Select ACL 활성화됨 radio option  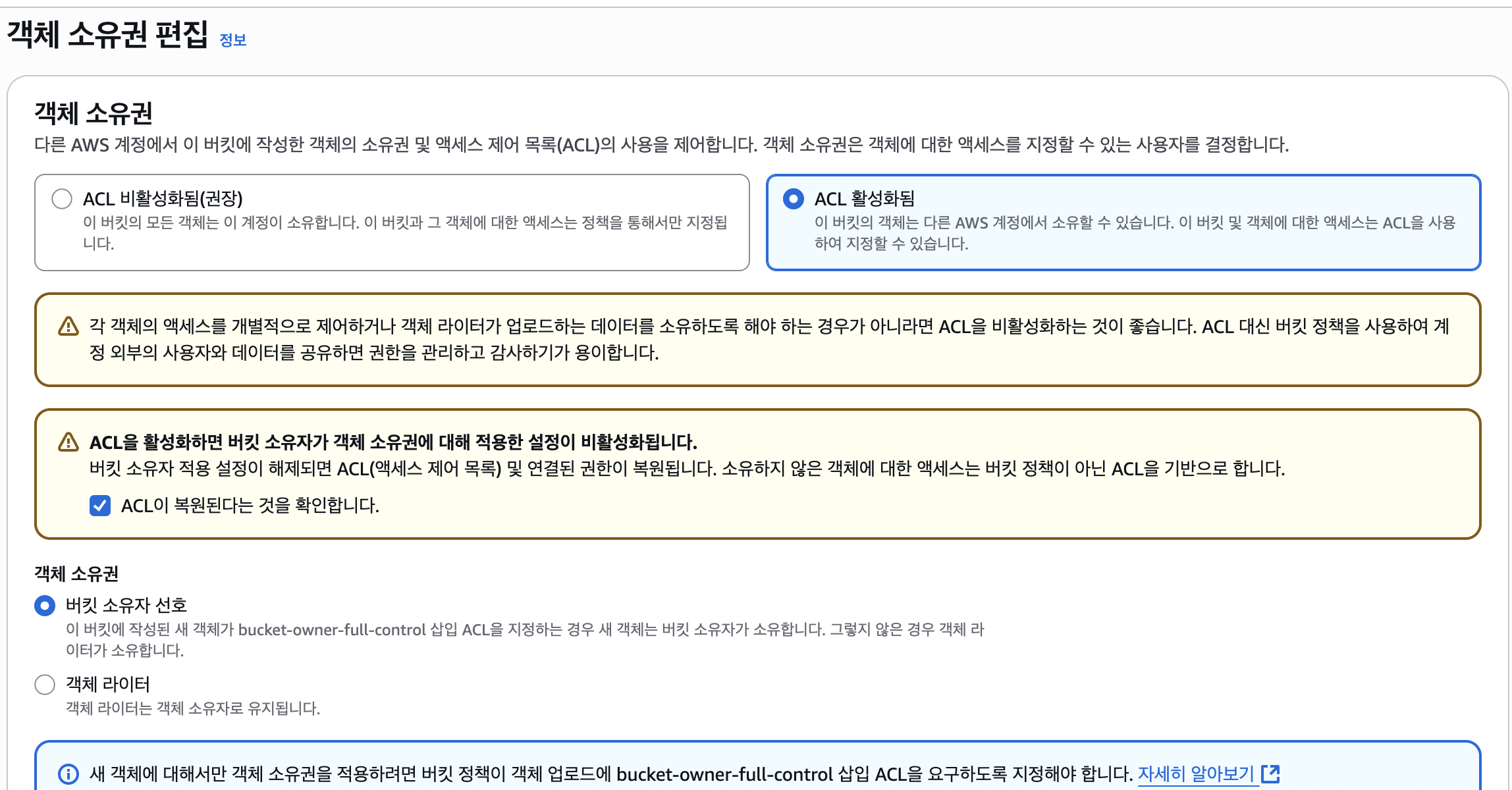pos(794,198)
